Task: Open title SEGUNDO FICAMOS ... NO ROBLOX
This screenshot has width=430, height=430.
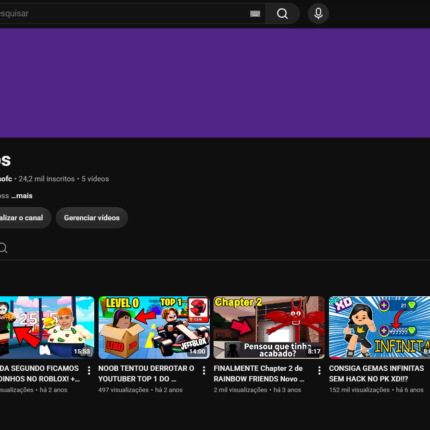Action: click(x=40, y=373)
